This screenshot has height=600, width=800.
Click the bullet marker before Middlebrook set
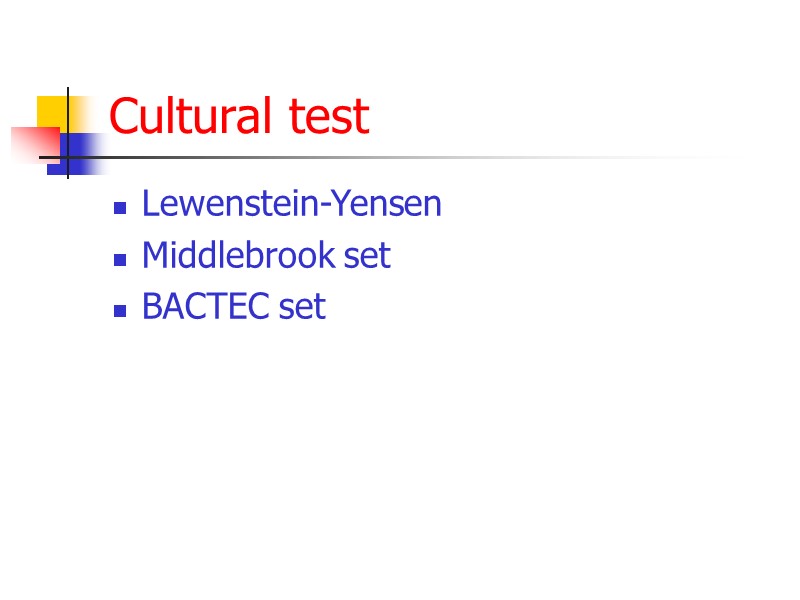(120, 260)
